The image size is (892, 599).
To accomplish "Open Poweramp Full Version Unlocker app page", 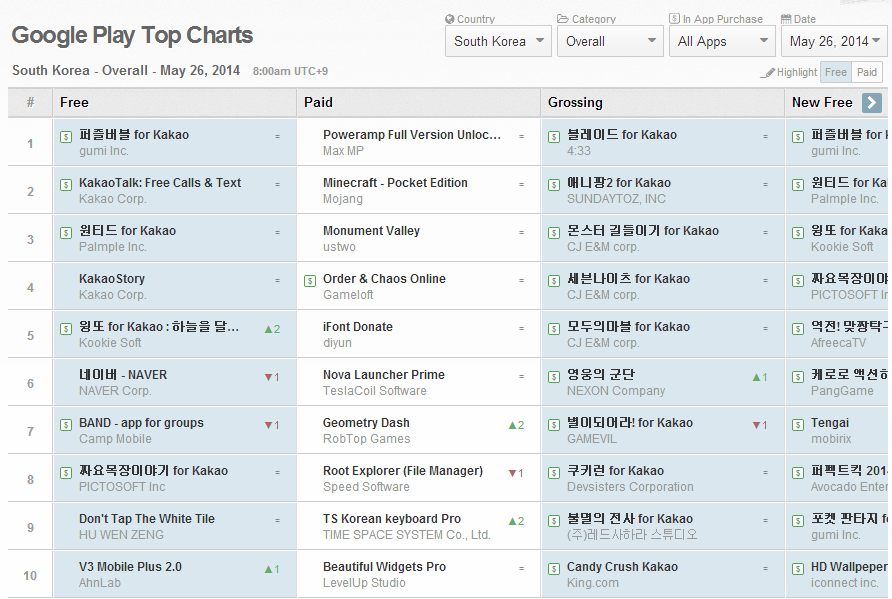I will pyautogui.click(x=412, y=135).
